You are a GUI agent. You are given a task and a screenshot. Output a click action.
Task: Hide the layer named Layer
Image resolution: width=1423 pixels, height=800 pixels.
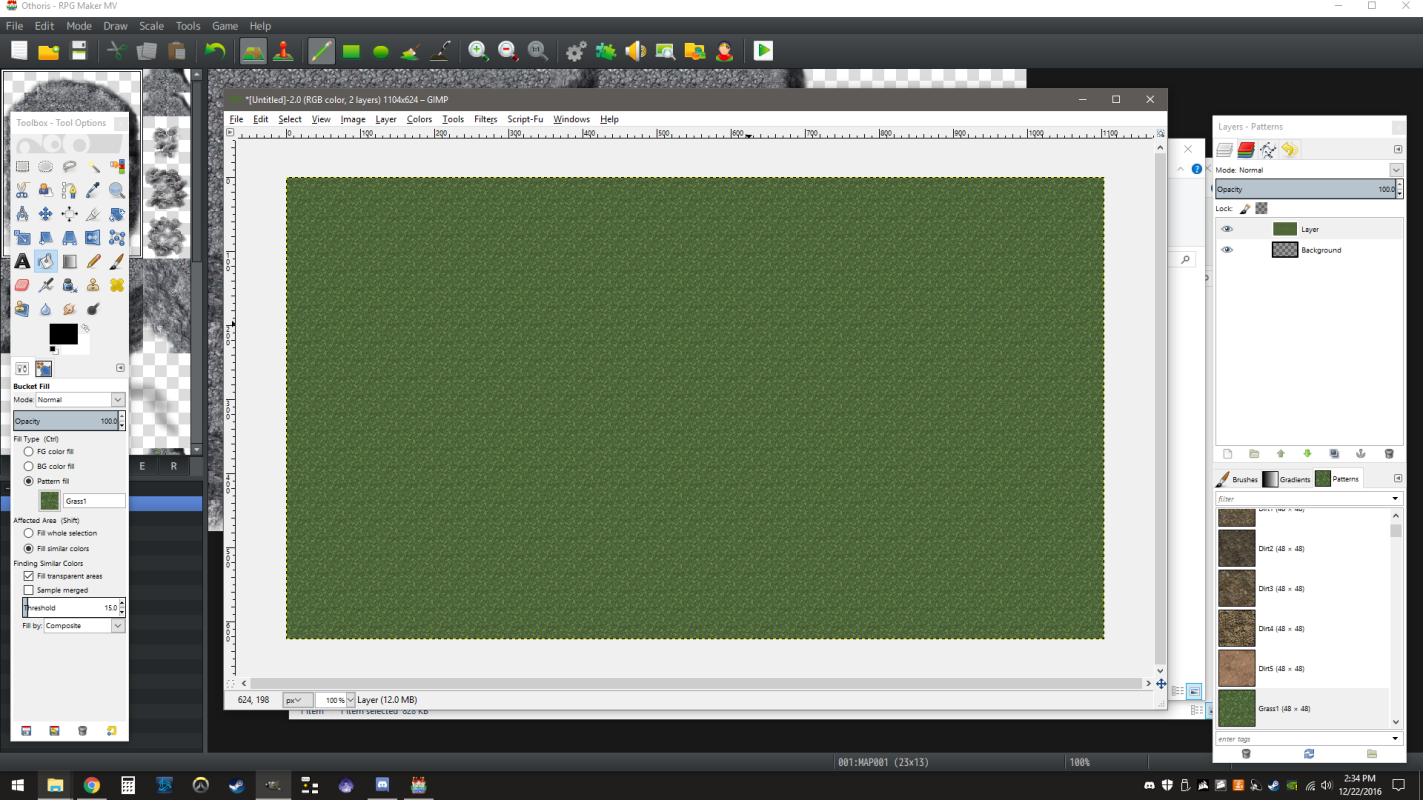point(1227,229)
